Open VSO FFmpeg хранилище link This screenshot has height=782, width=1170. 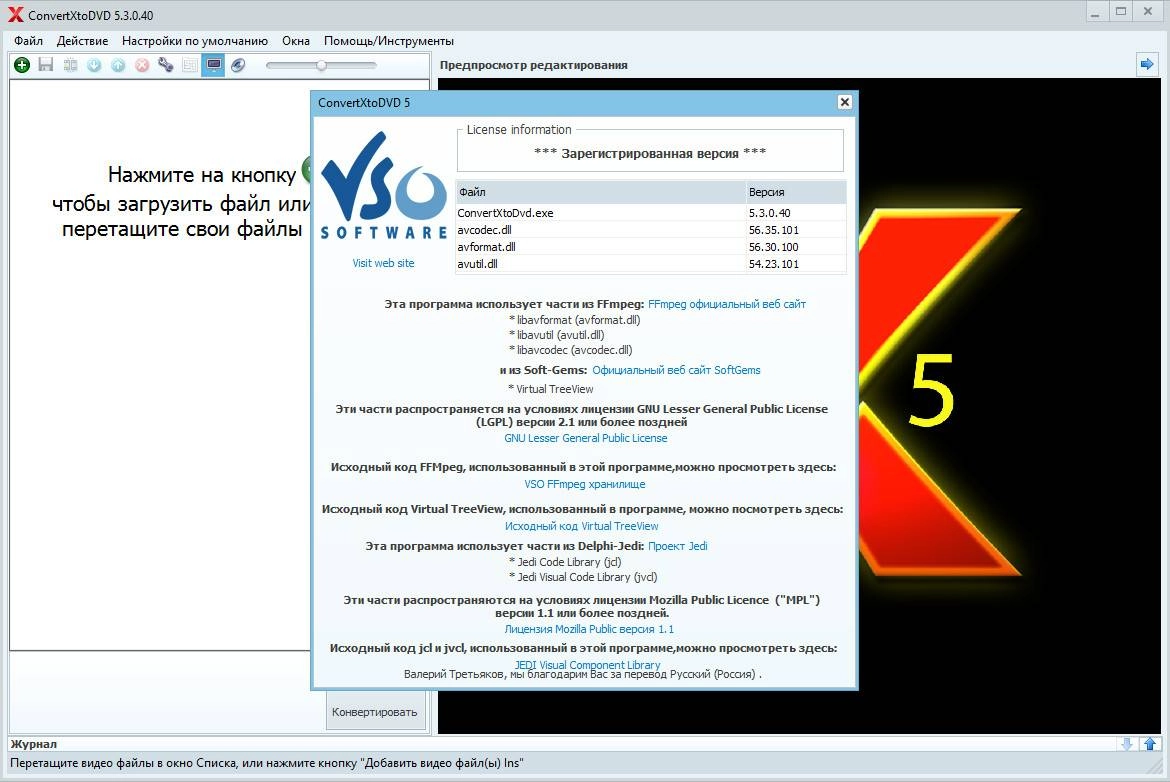tap(585, 484)
